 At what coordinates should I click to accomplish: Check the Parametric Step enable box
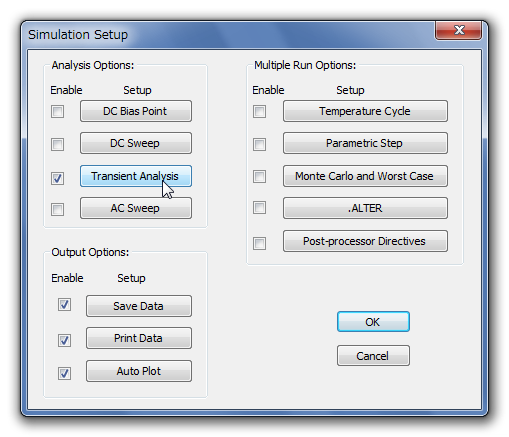click(x=259, y=144)
